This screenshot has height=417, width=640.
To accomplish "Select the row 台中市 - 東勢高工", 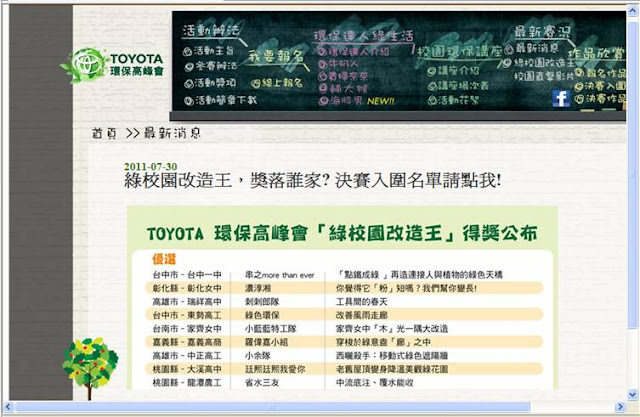I will (344, 315).
